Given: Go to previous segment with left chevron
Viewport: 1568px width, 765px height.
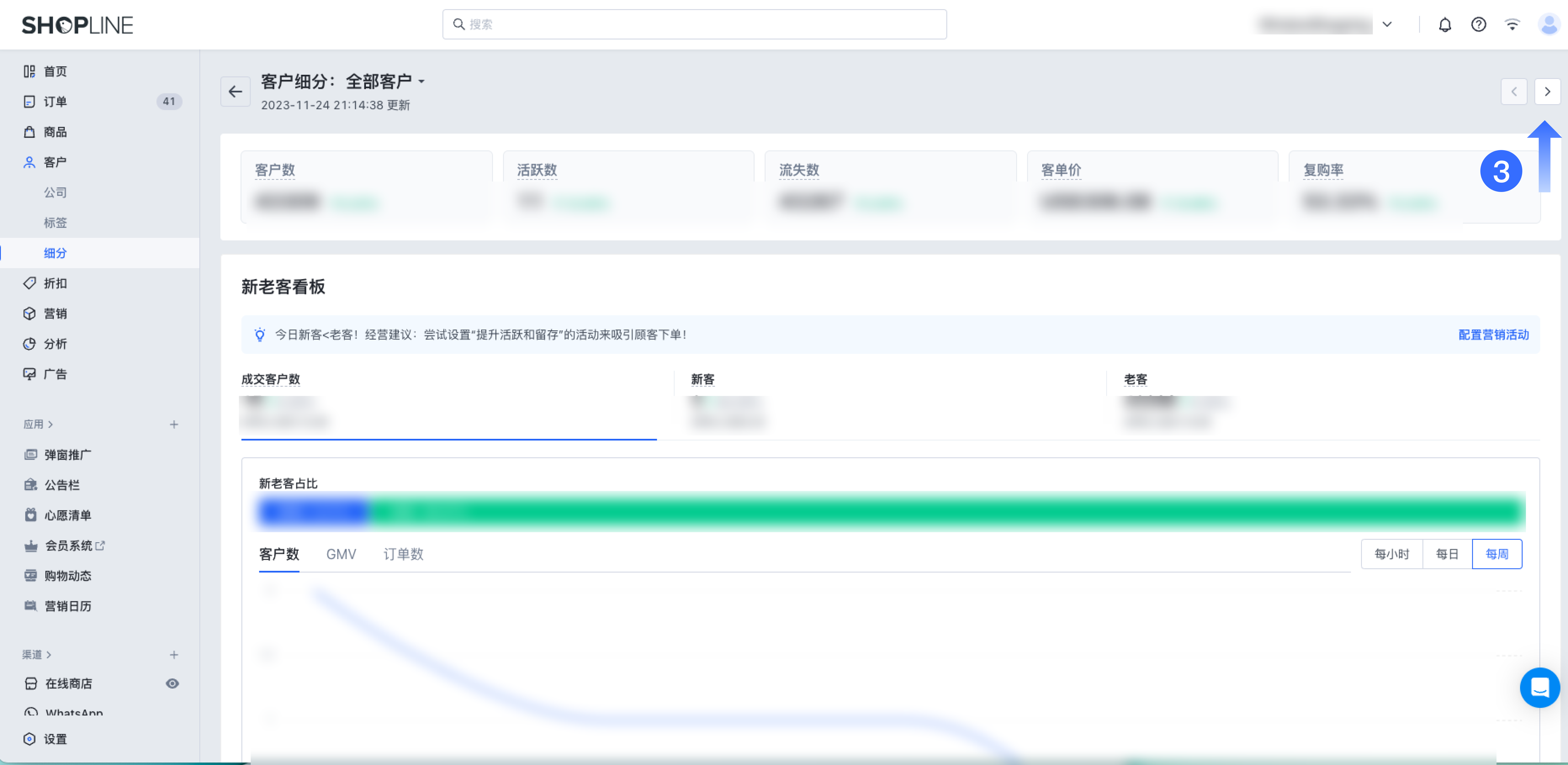Looking at the screenshot, I should (1514, 92).
